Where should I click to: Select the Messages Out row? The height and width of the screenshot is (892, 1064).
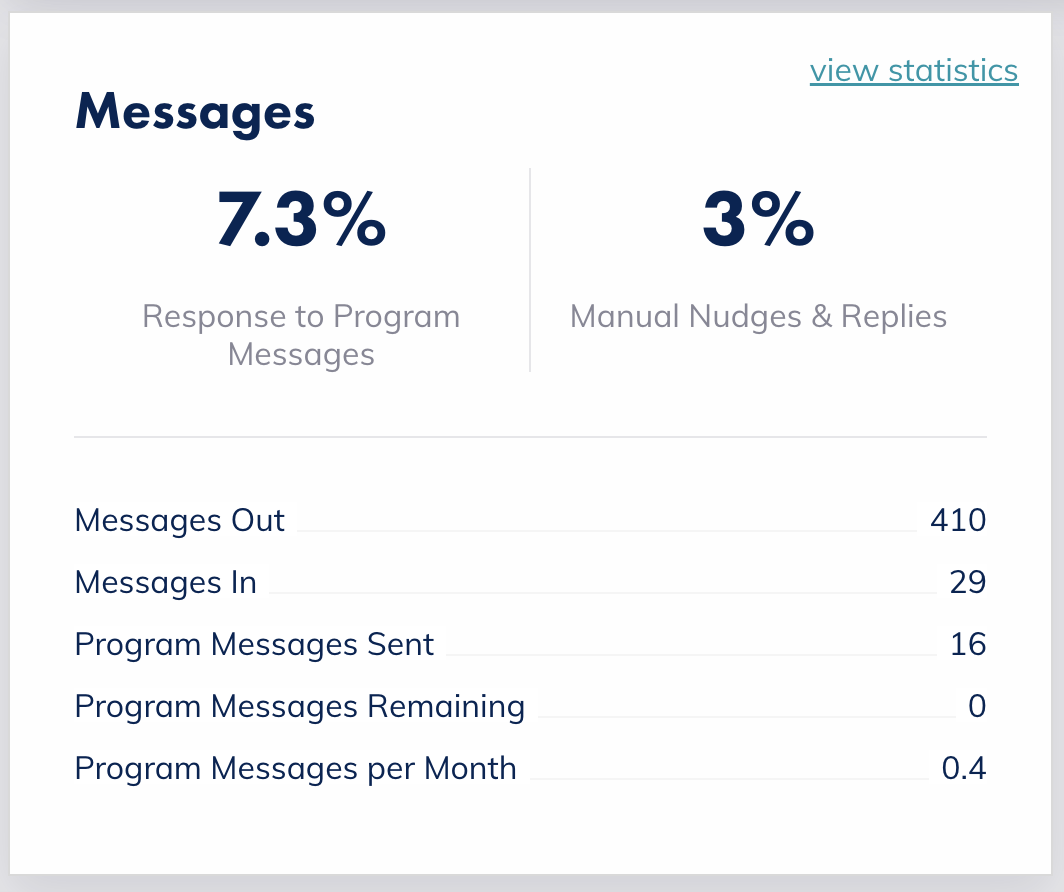(x=179, y=520)
